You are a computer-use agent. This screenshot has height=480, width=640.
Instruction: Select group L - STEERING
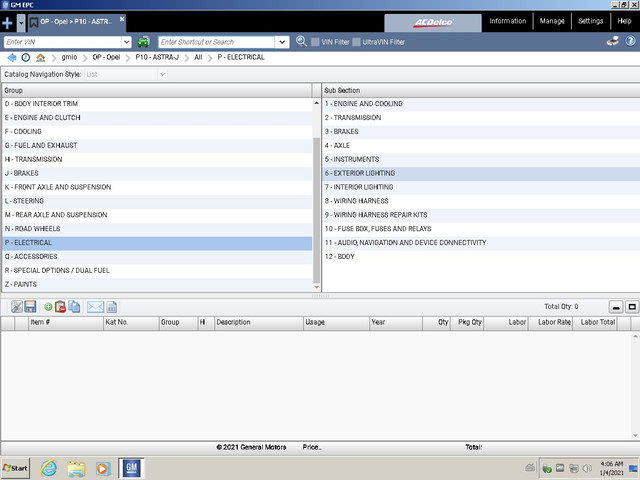[x=157, y=201]
